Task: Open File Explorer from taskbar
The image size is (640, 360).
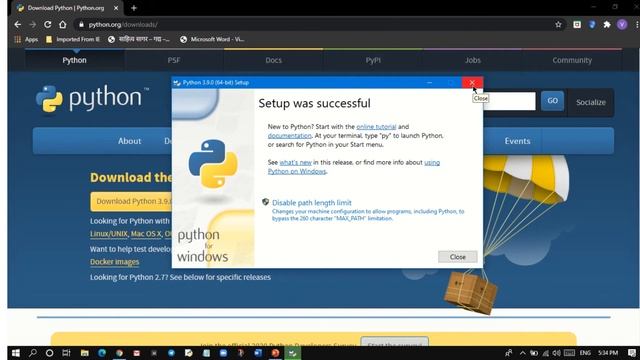Action: click(x=84, y=353)
